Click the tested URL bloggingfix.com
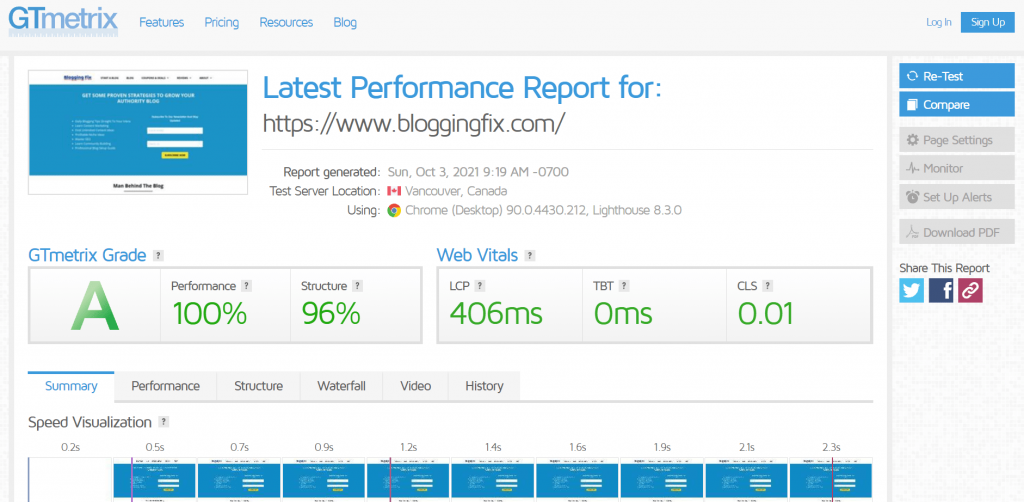 click(413, 123)
